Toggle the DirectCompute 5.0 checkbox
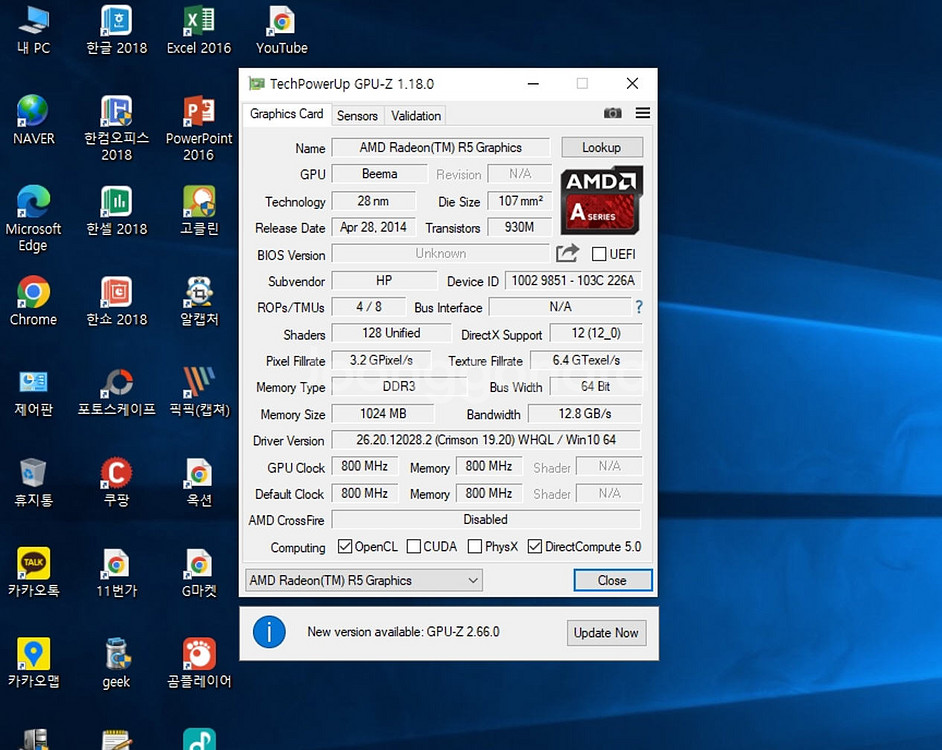Viewport: 942px width, 750px height. coord(535,546)
